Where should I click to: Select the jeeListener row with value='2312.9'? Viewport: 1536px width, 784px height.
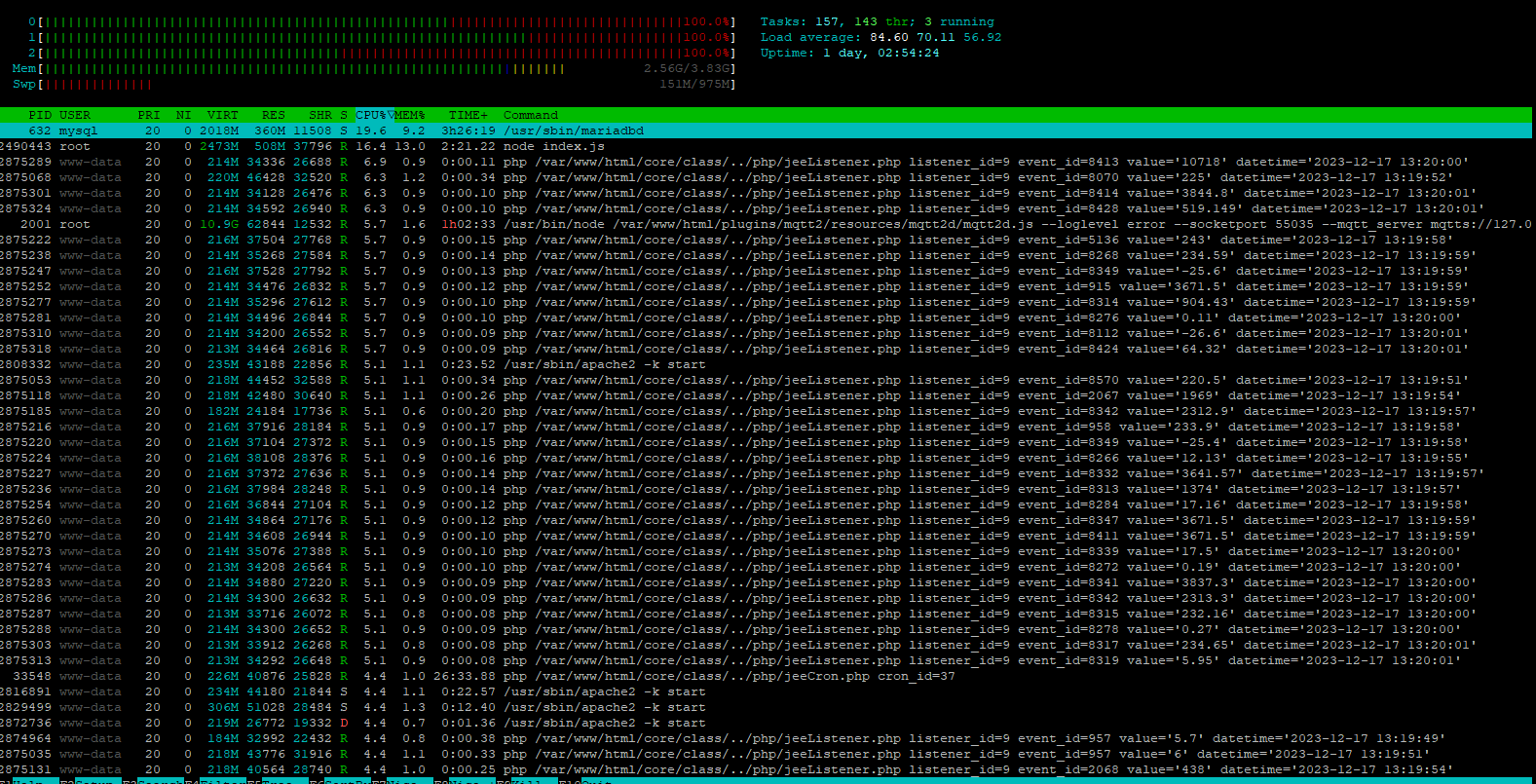click(x=766, y=411)
